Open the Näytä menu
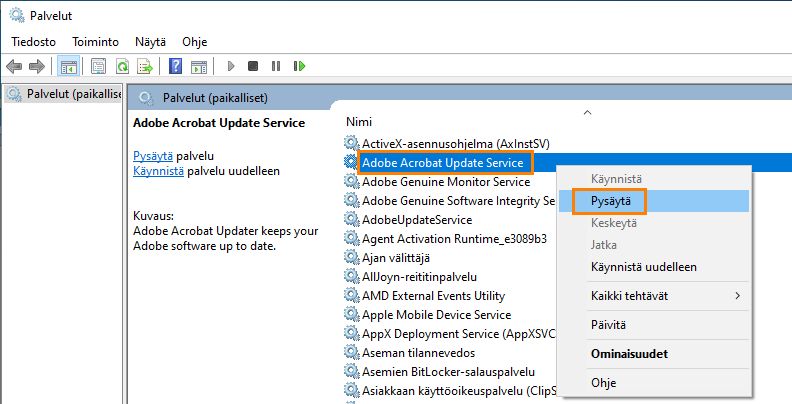Viewport: 792px width, 404px height. 151,42
